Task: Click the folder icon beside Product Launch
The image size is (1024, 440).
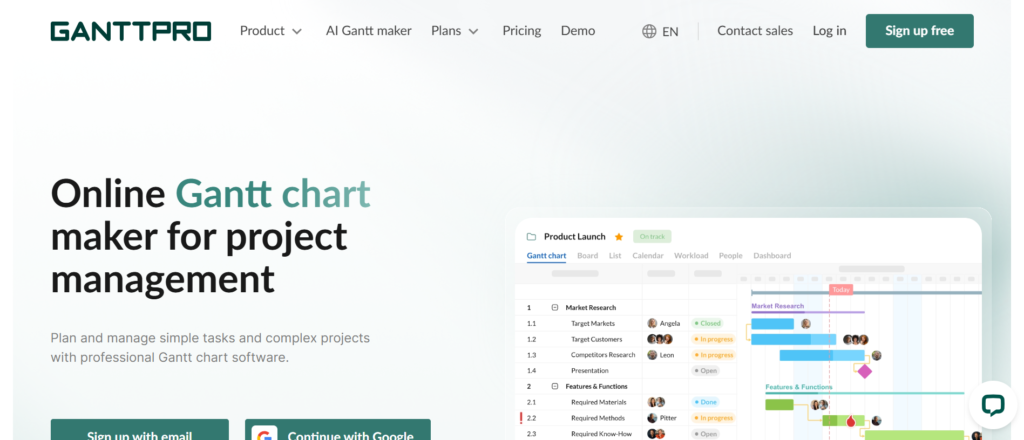Action: tap(532, 237)
